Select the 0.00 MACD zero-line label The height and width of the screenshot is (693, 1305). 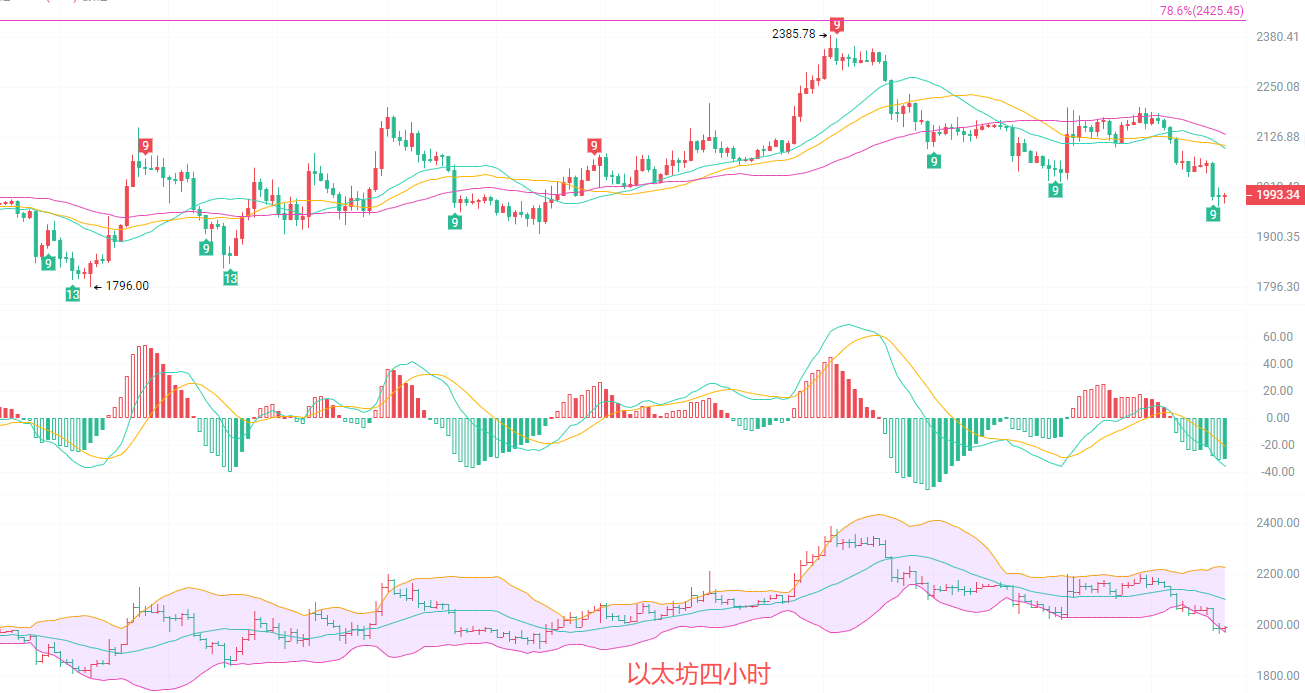1279,418
